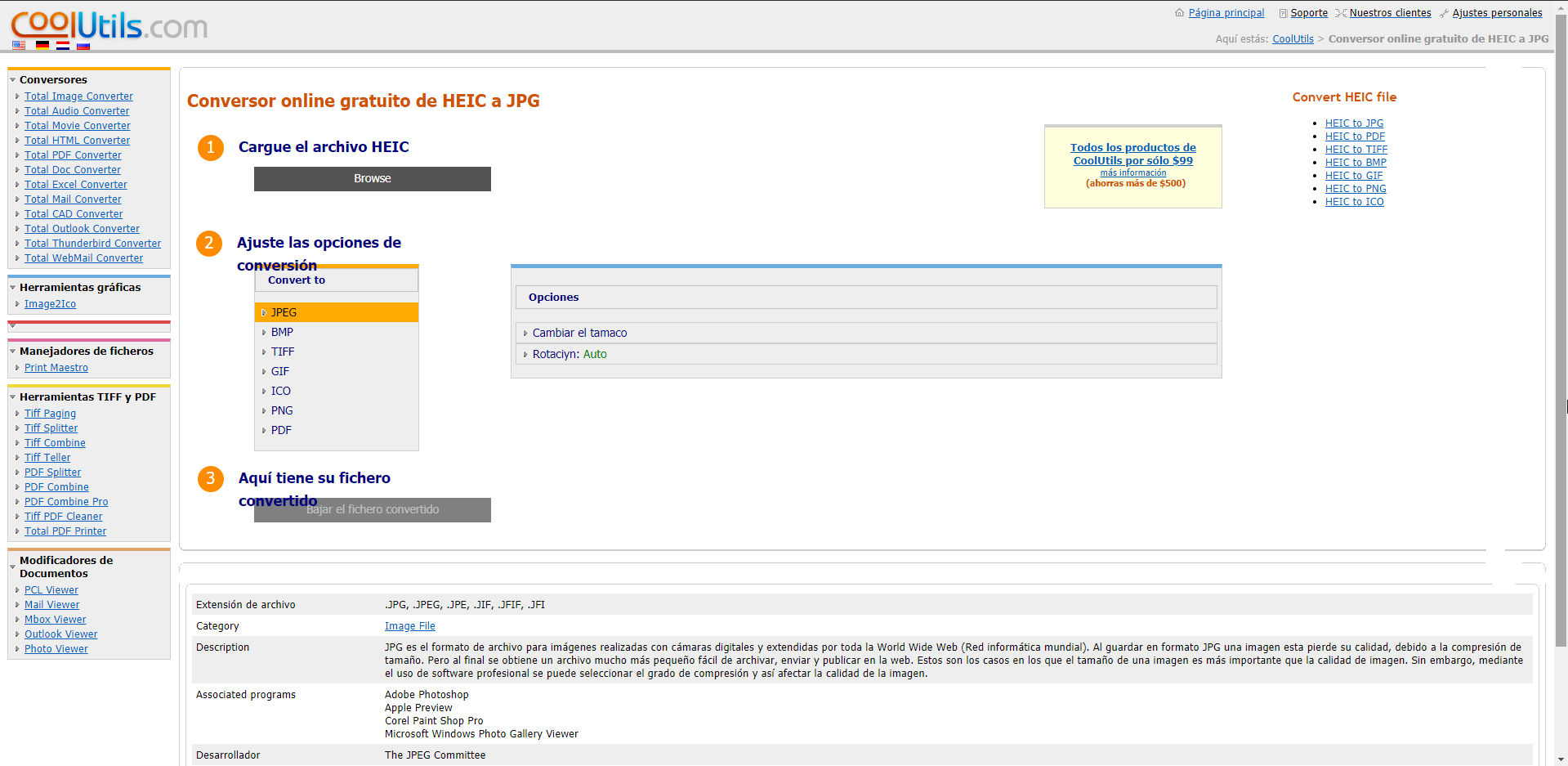Open the CoolUtils breadcrumb link
Image resolution: width=1568 pixels, height=766 pixels.
1293,39
